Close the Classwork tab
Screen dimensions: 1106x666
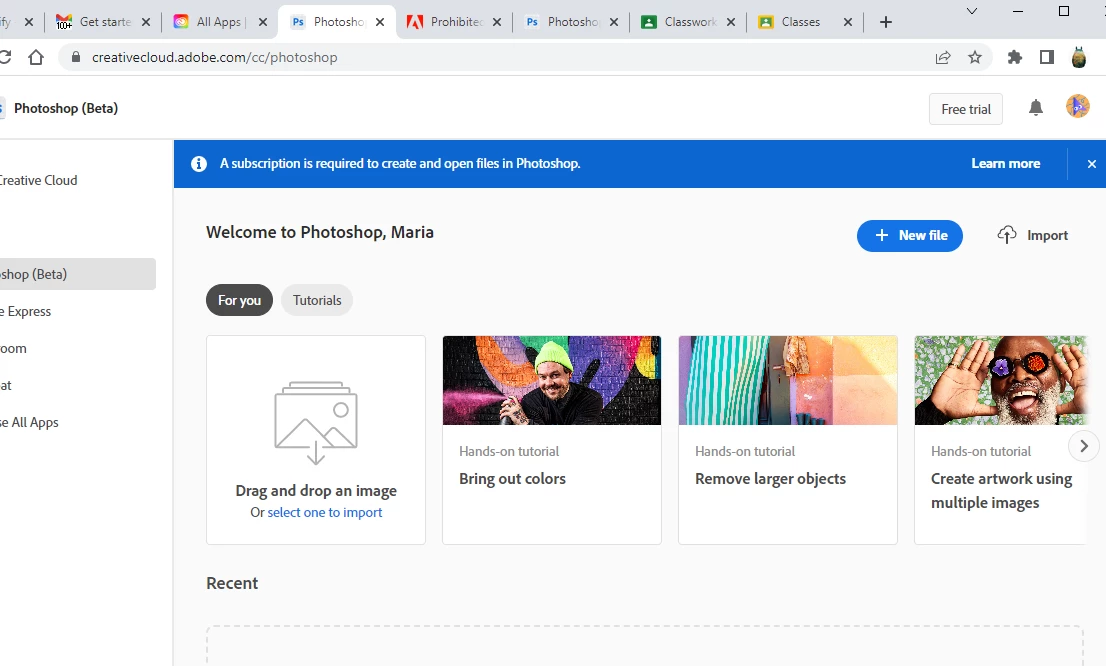(x=731, y=22)
